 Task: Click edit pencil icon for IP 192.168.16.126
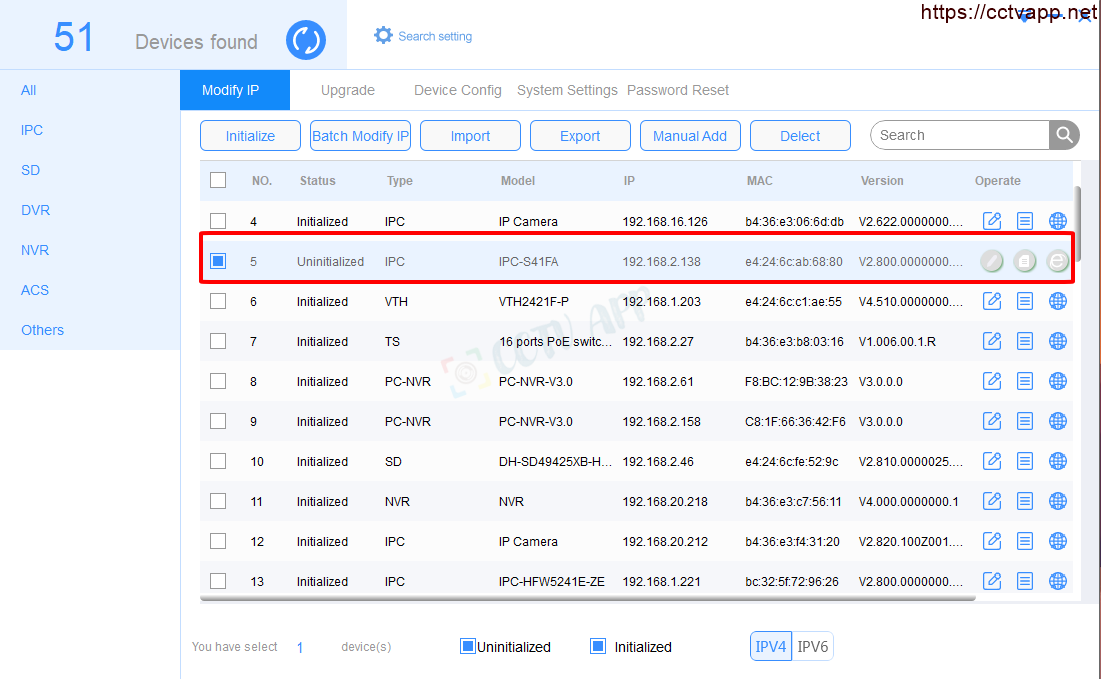[x=992, y=221]
